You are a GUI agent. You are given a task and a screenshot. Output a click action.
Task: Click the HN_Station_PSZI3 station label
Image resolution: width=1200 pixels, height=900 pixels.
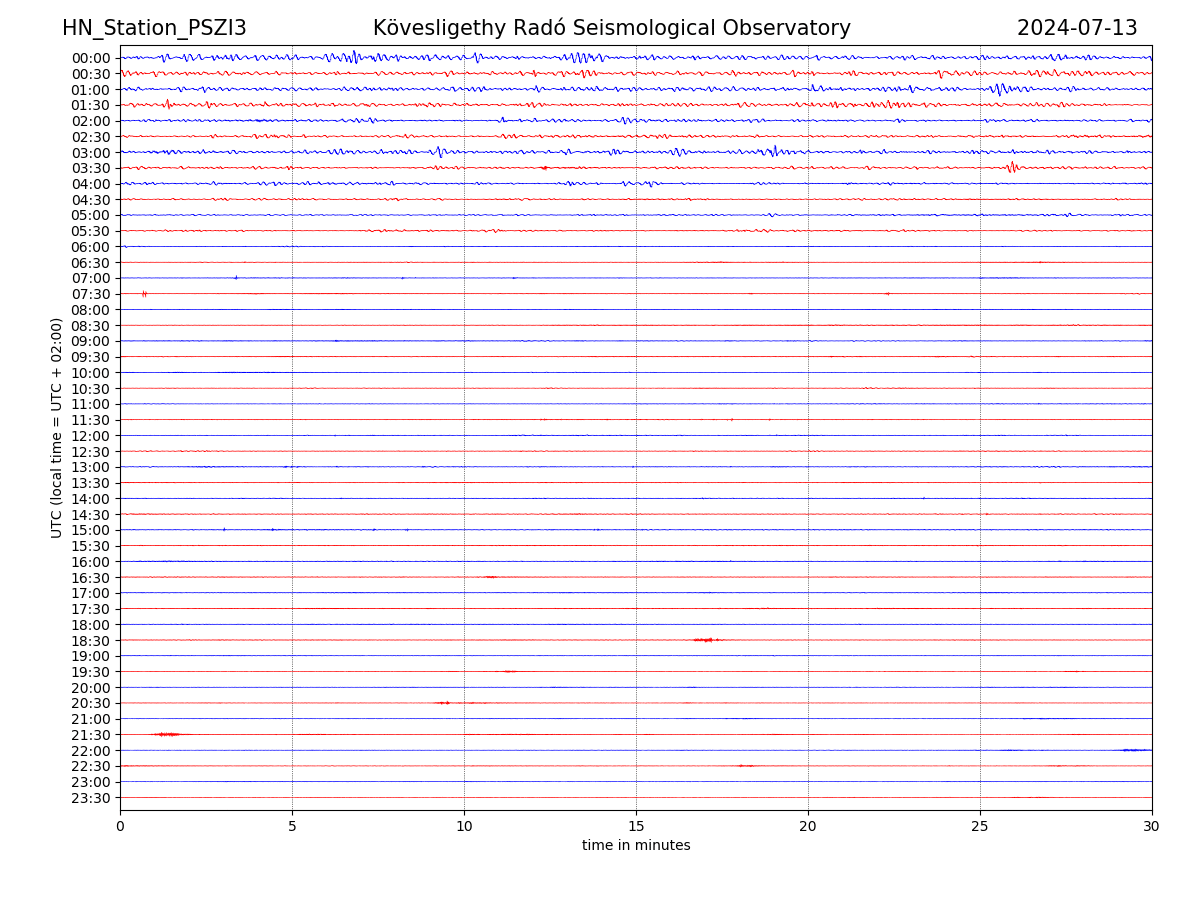[x=154, y=28]
